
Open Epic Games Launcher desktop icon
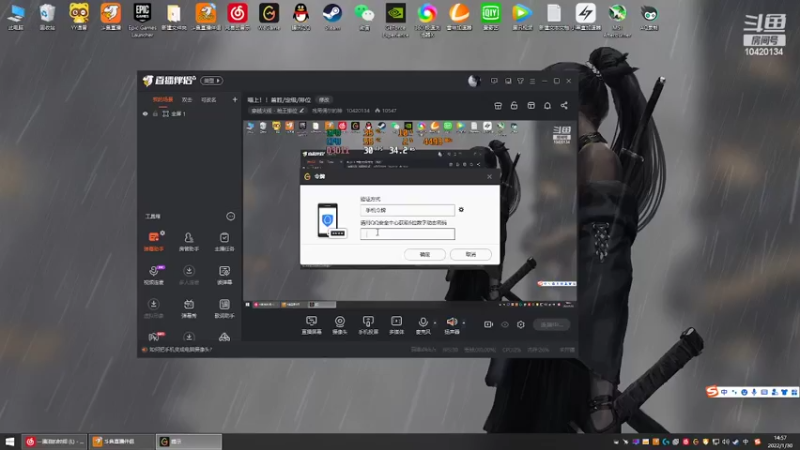tap(142, 19)
